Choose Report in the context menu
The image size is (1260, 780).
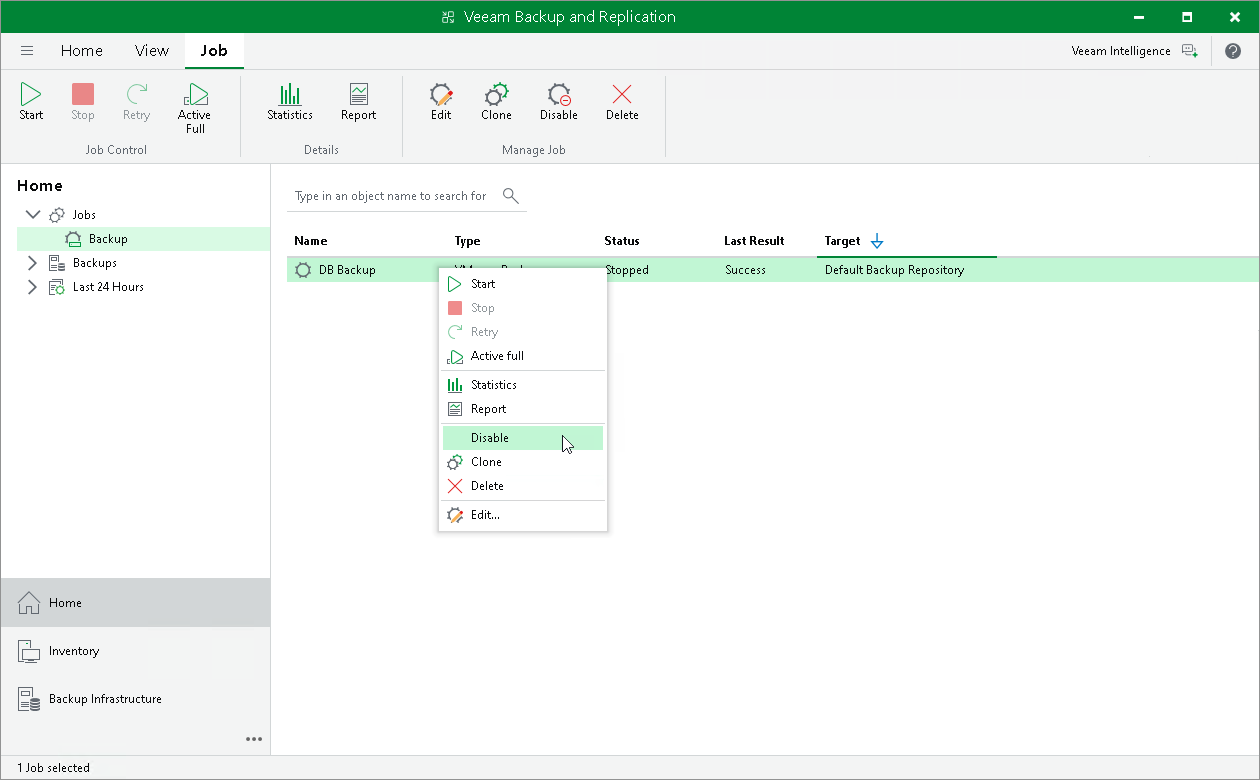tap(523, 409)
